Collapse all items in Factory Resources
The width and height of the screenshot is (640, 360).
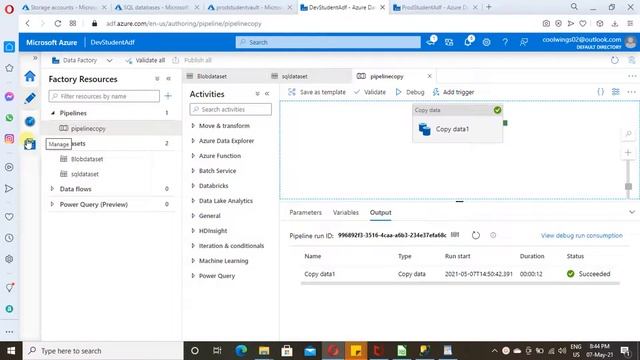pos(157,79)
